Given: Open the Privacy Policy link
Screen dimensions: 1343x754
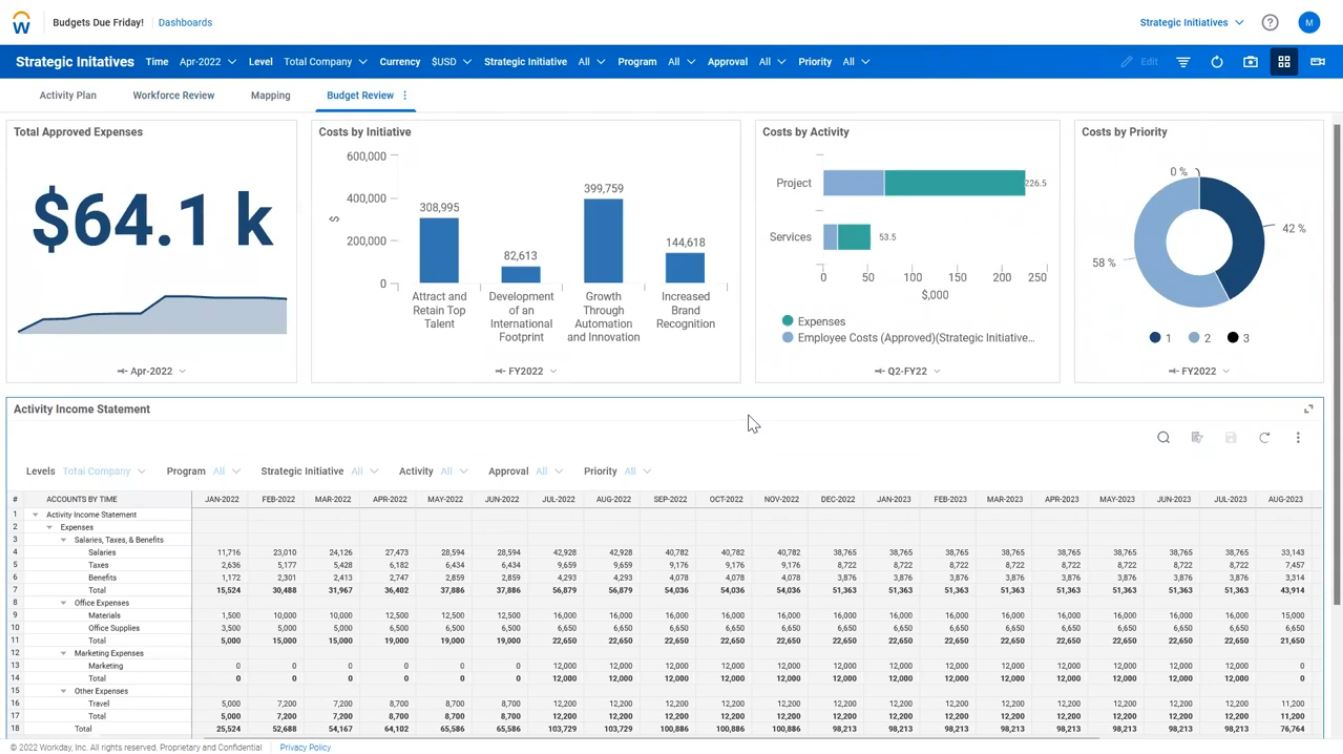Looking at the screenshot, I should point(304,747).
